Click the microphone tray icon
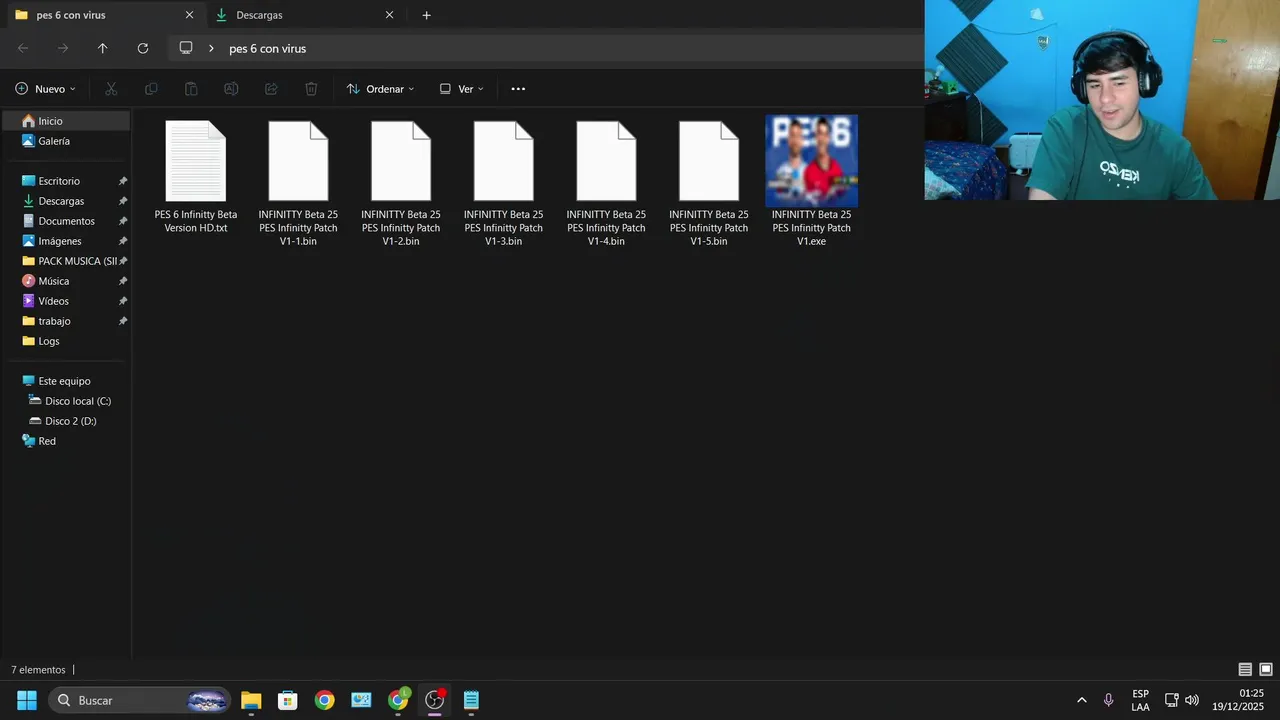Image resolution: width=1280 pixels, height=720 pixels. tap(1108, 700)
